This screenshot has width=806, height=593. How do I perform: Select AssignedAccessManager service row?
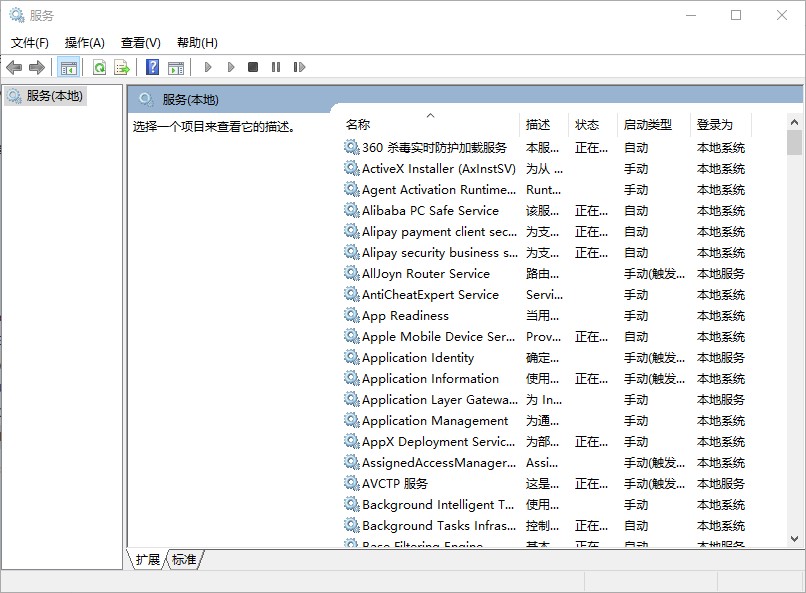pyautogui.click(x=545, y=462)
